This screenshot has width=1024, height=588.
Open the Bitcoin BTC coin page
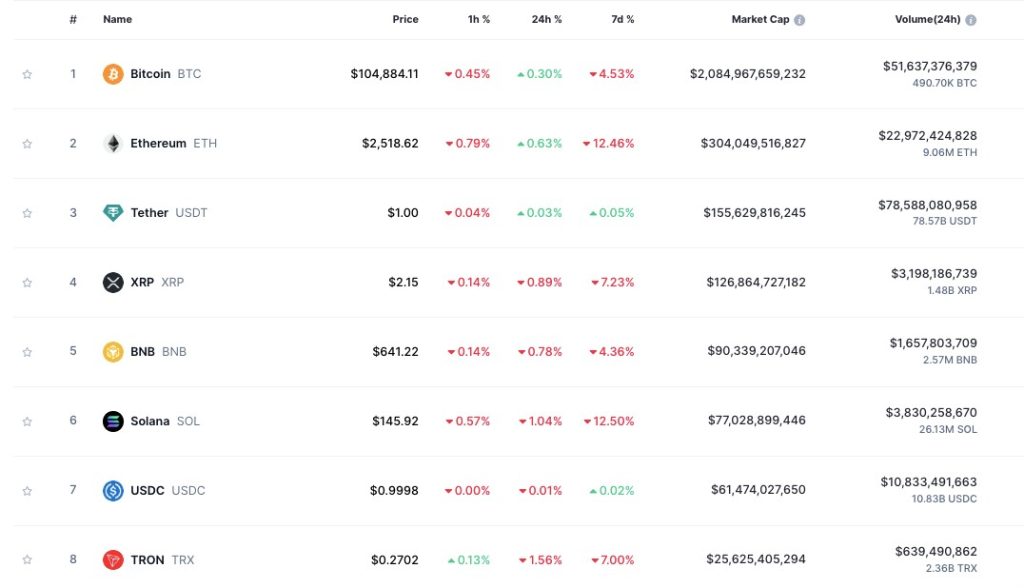coord(166,74)
